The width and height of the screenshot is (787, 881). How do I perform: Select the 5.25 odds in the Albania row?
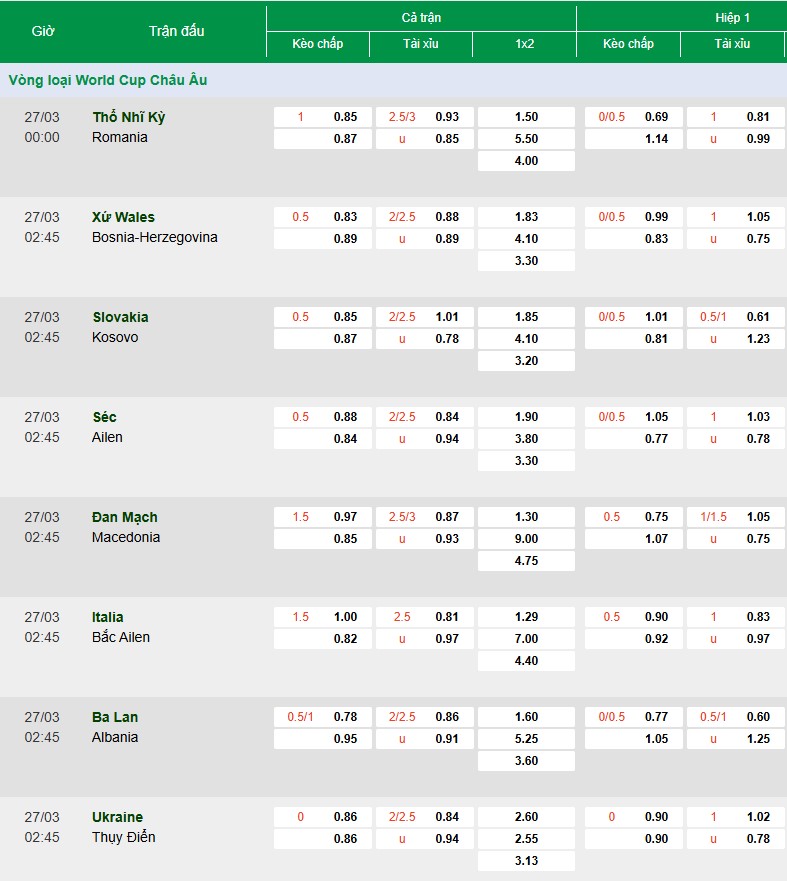tap(526, 739)
